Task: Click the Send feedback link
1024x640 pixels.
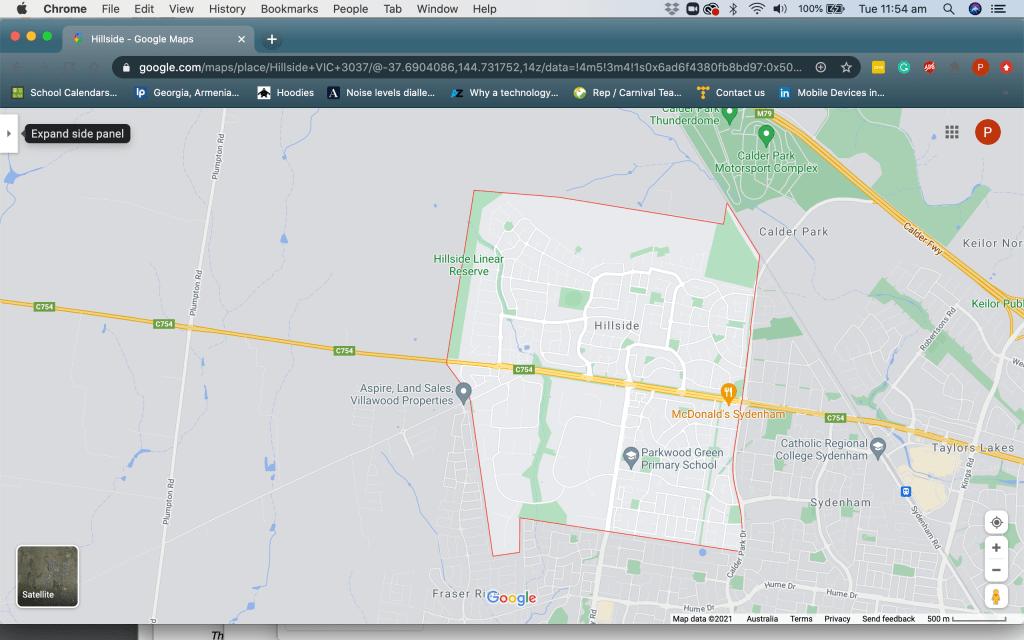Action: coord(888,619)
